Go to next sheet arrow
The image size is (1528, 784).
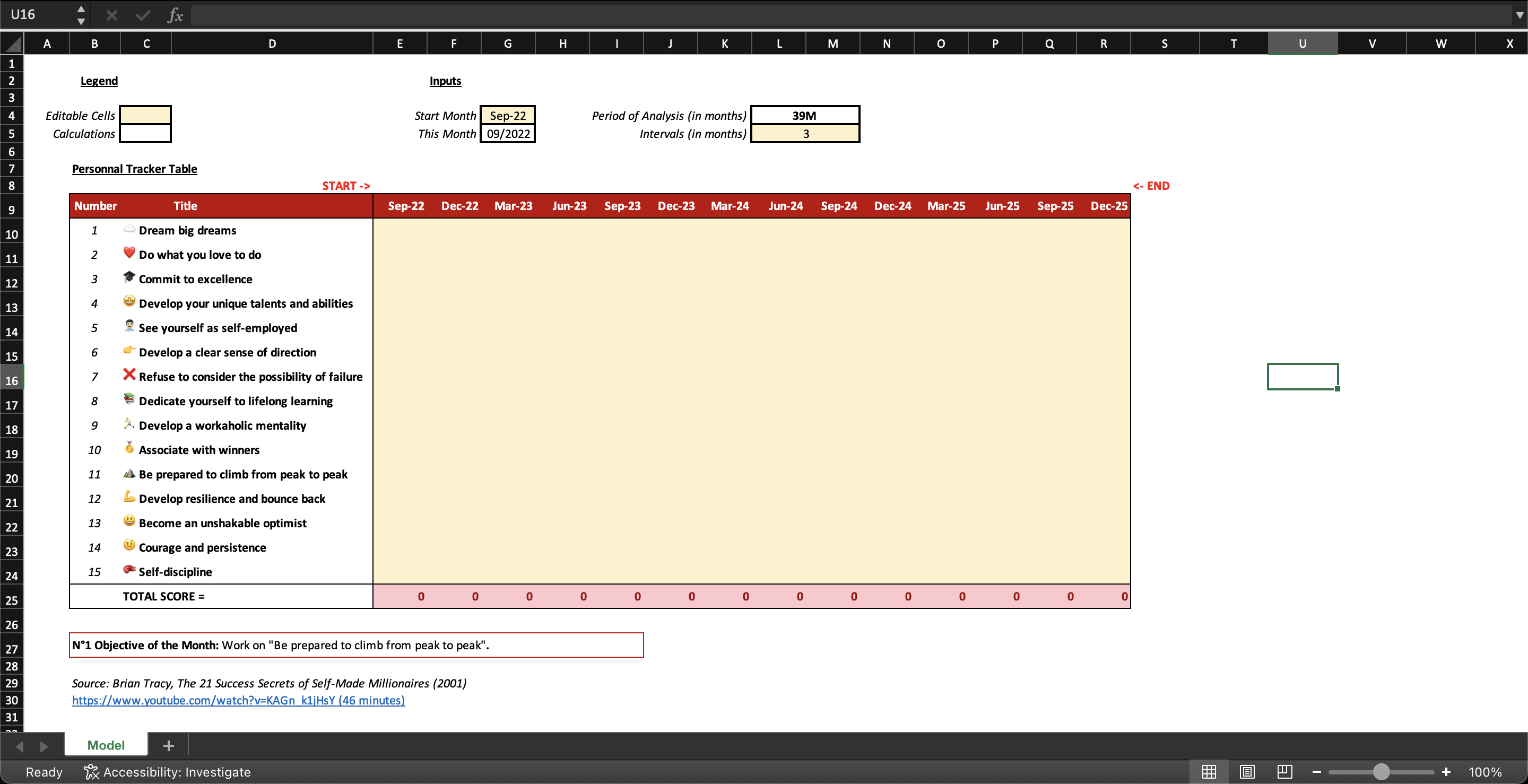[x=44, y=746]
